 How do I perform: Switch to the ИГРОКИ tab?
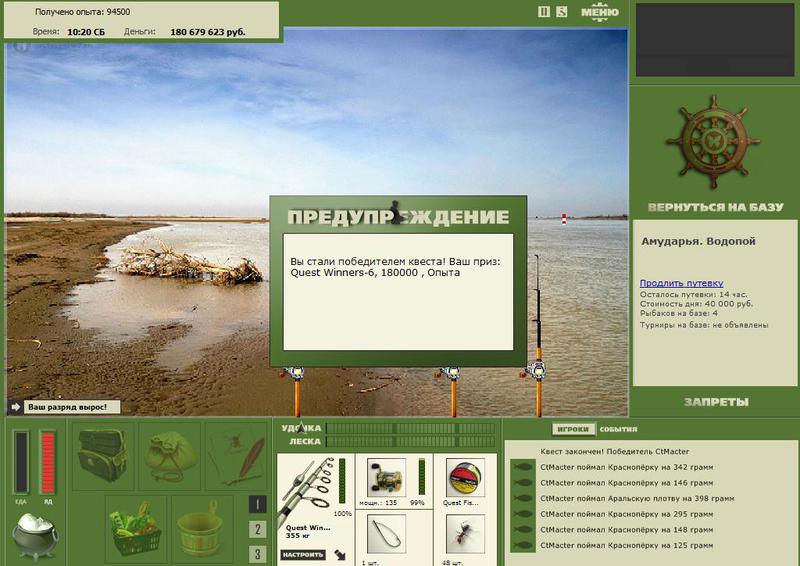pos(573,429)
